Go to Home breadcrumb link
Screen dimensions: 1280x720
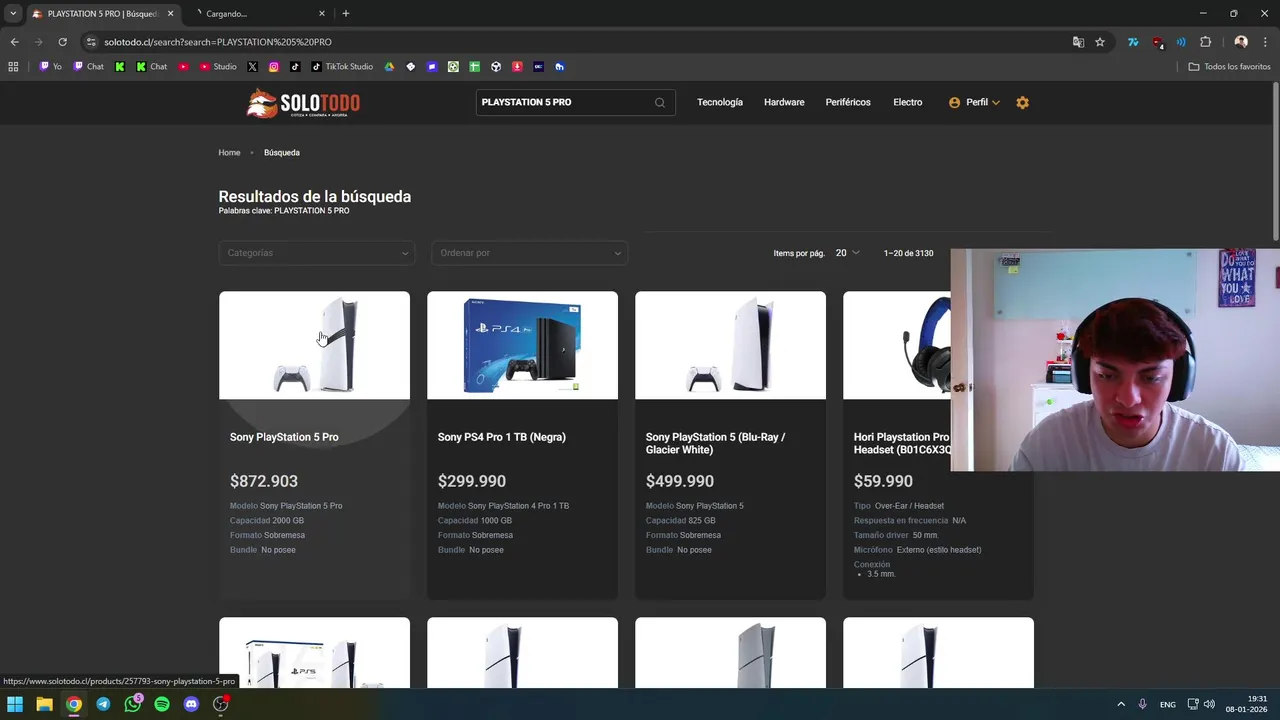coord(229,153)
